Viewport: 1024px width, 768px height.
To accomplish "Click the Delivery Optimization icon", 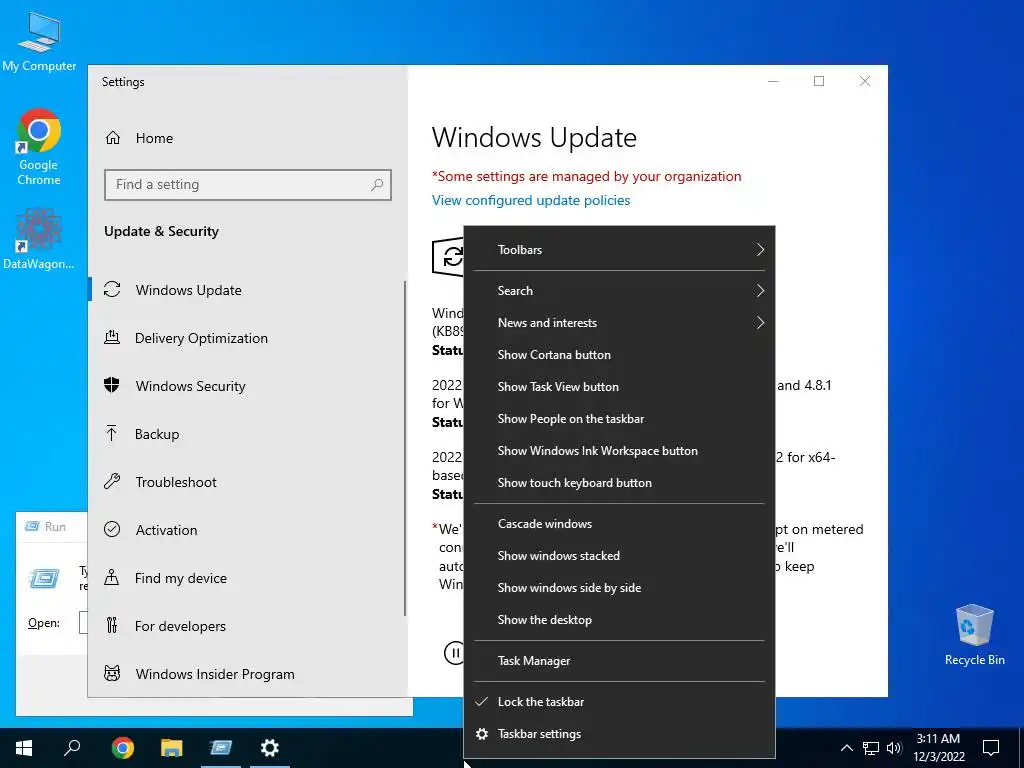I will 112,338.
